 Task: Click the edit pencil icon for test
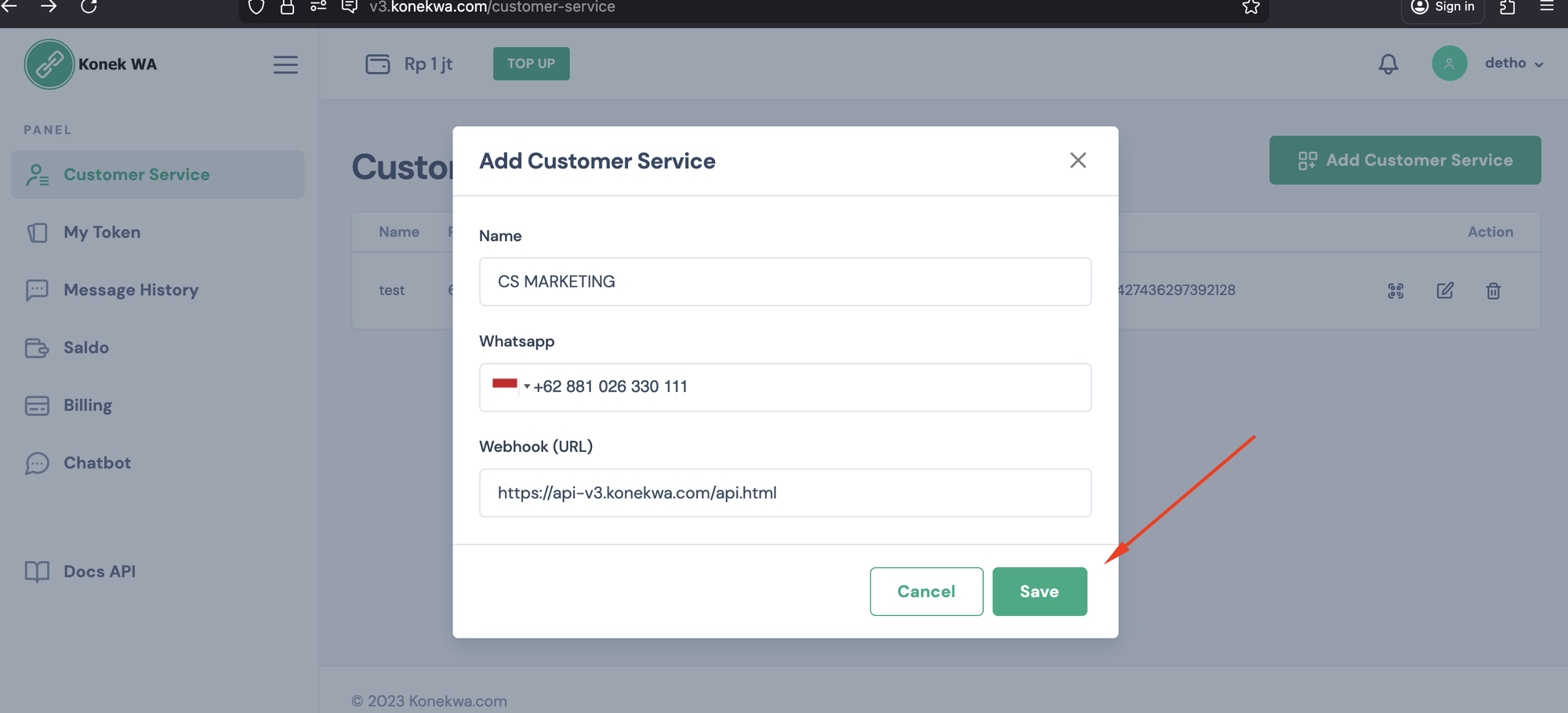pos(1445,291)
